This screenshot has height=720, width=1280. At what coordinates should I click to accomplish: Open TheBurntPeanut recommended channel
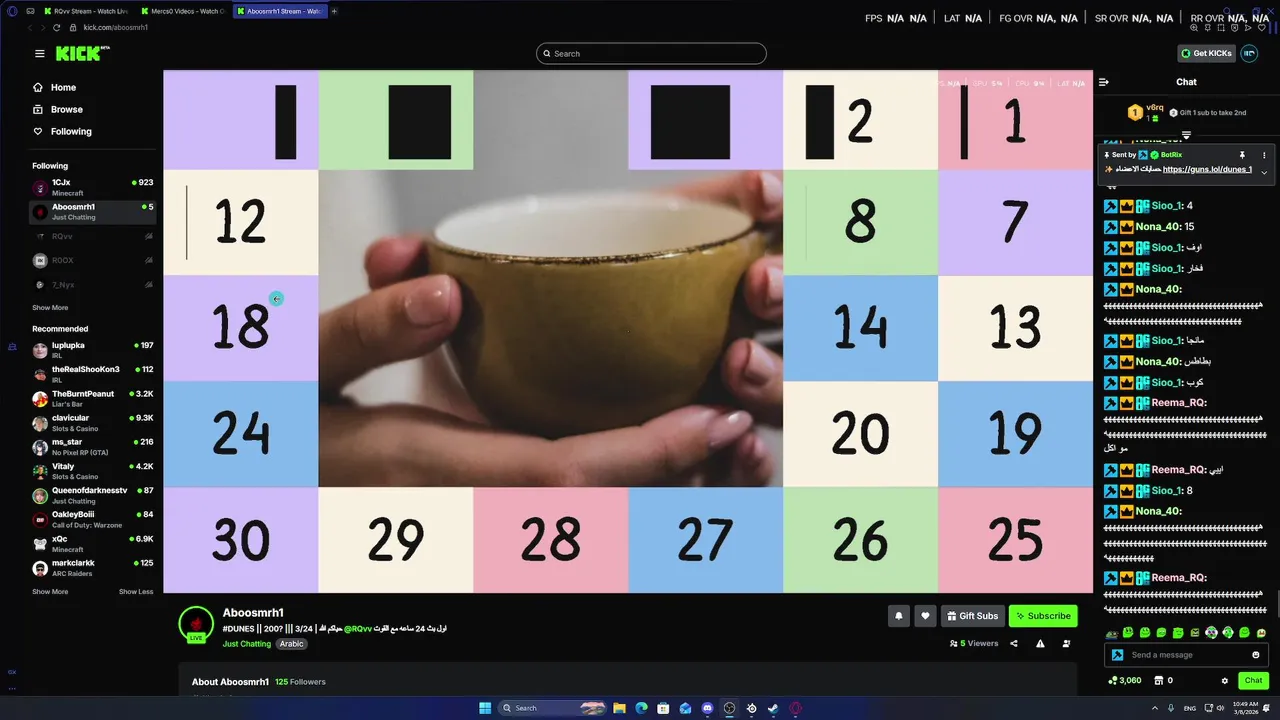coord(92,398)
